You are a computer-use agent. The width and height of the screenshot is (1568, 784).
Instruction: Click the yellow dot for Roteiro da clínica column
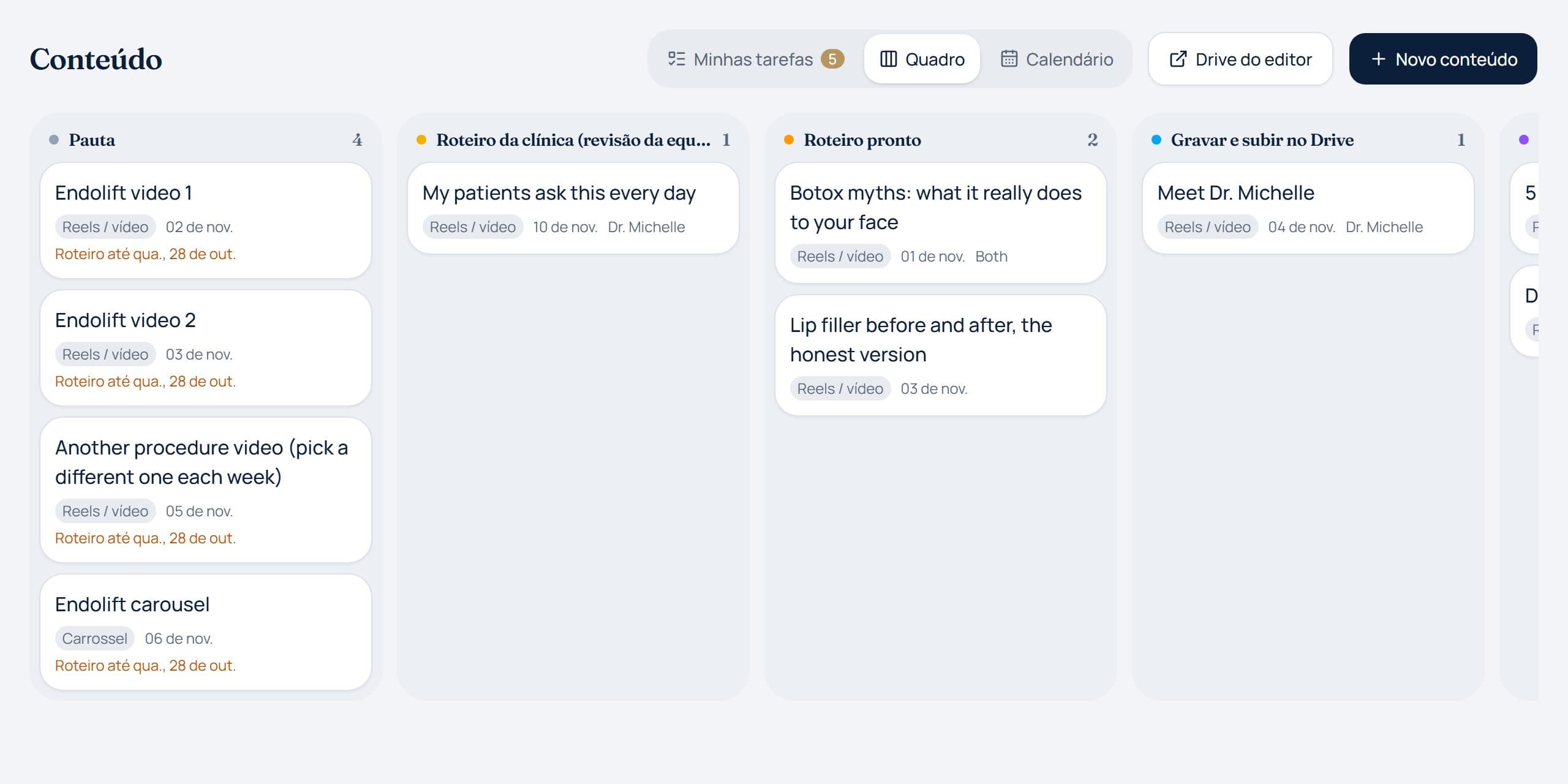tap(421, 140)
